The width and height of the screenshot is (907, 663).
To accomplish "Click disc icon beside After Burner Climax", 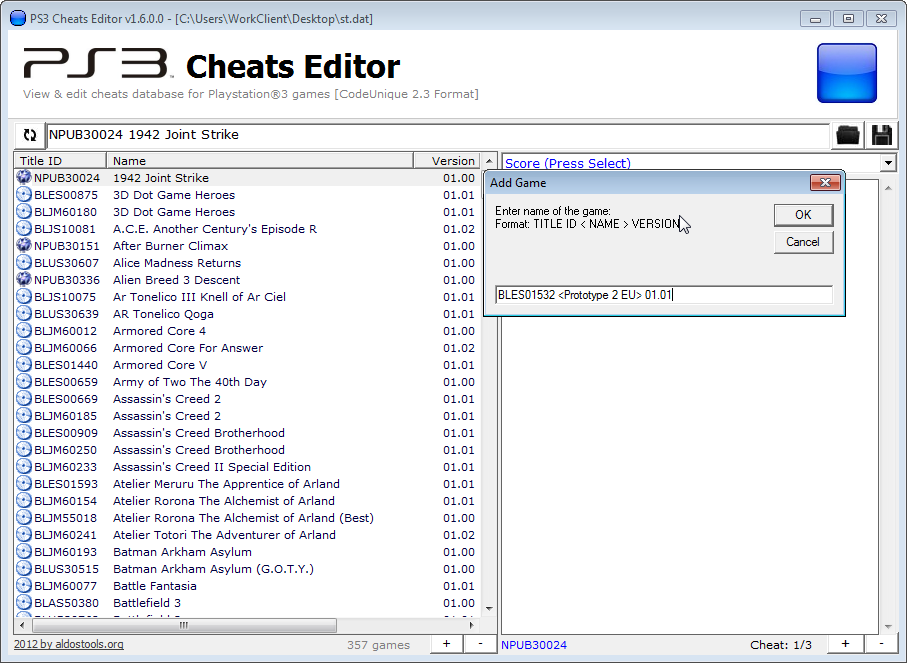I will pyautogui.click(x=24, y=246).
